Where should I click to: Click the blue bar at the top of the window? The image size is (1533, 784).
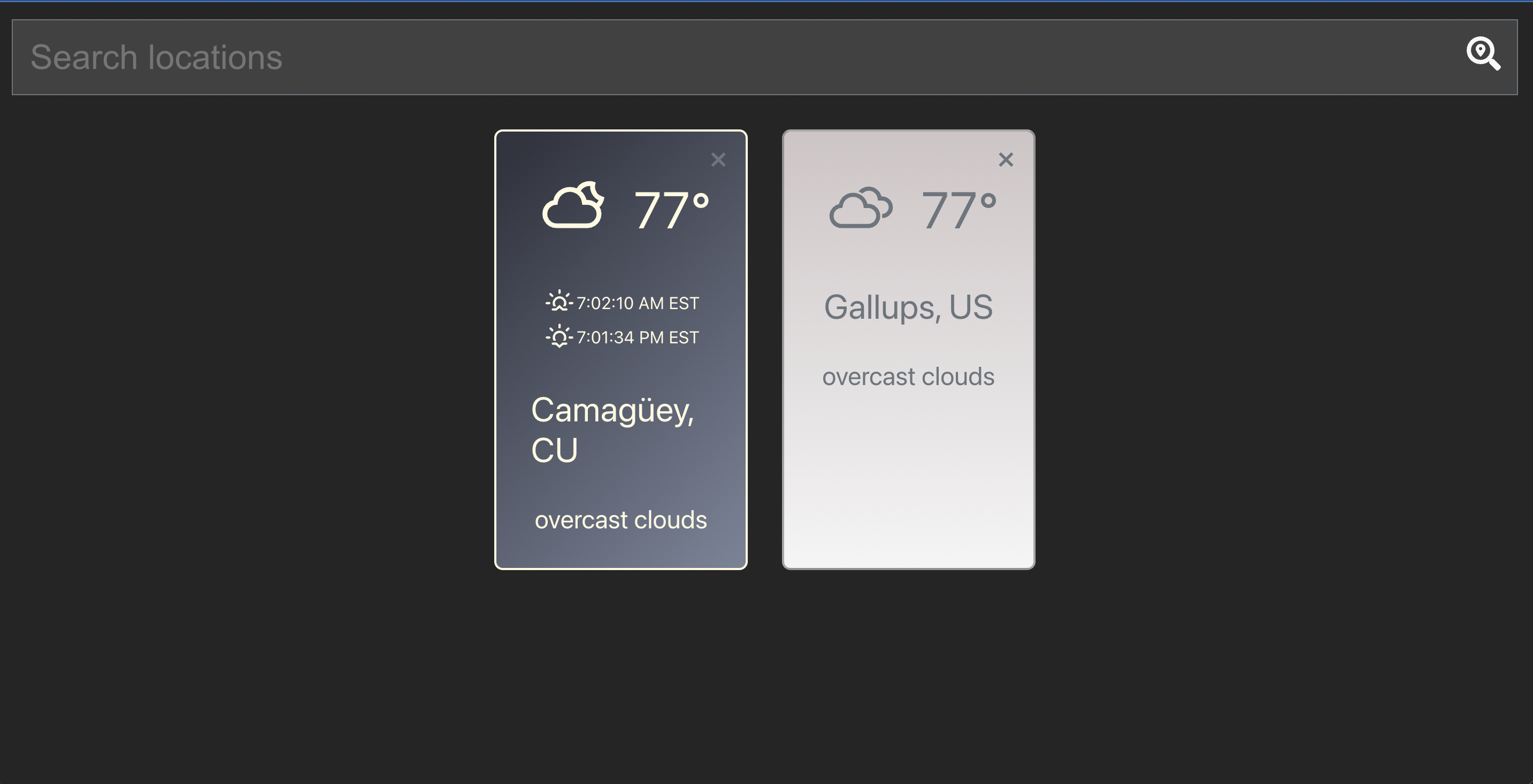coord(766,2)
